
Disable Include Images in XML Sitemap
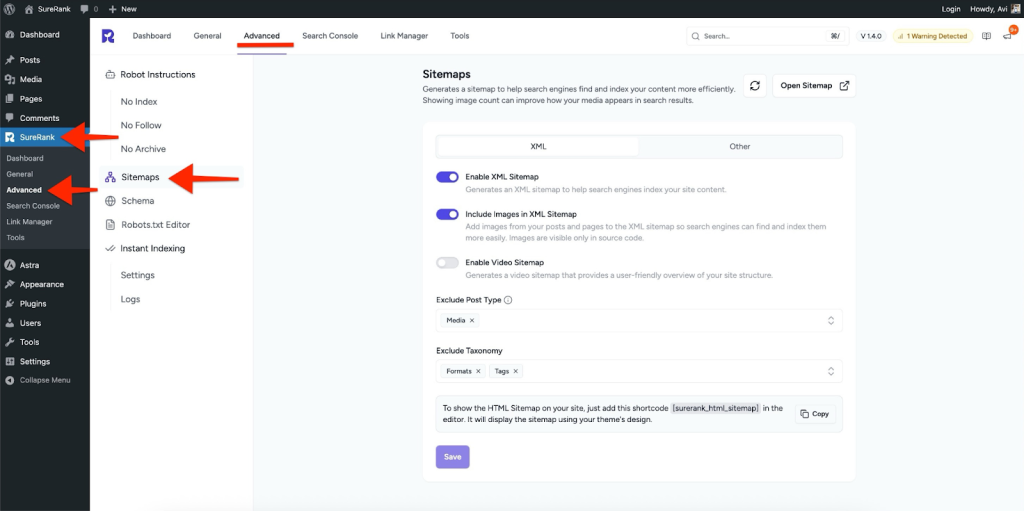coord(447,214)
